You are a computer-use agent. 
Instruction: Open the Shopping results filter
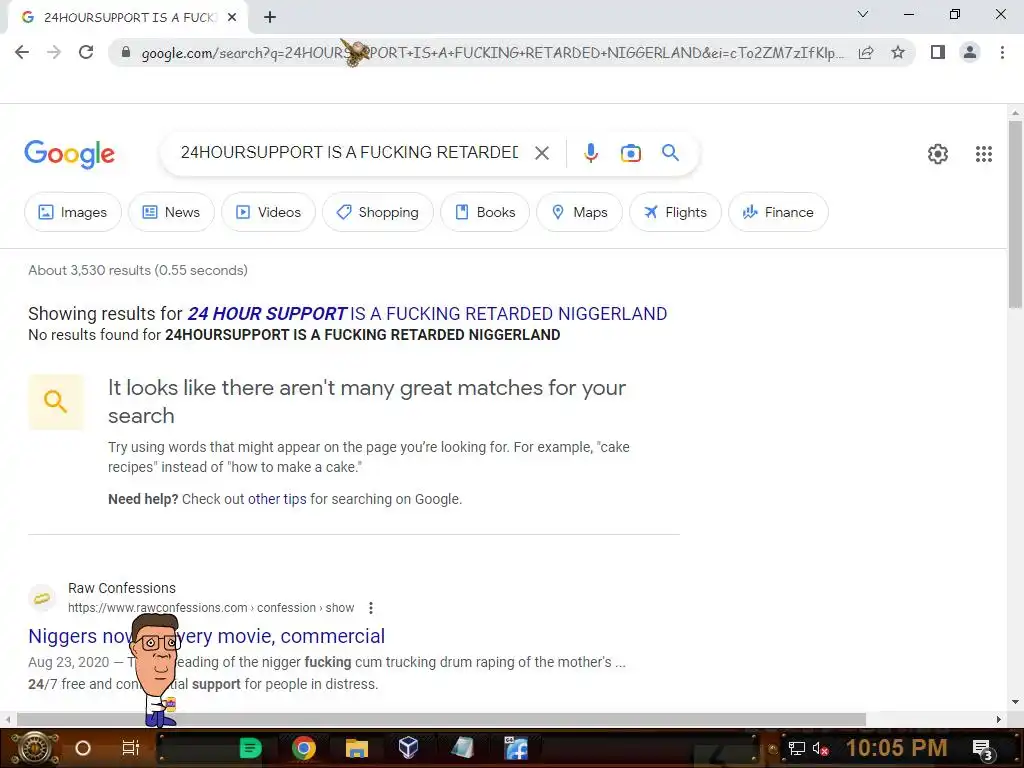pyautogui.click(x=377, y=212)
